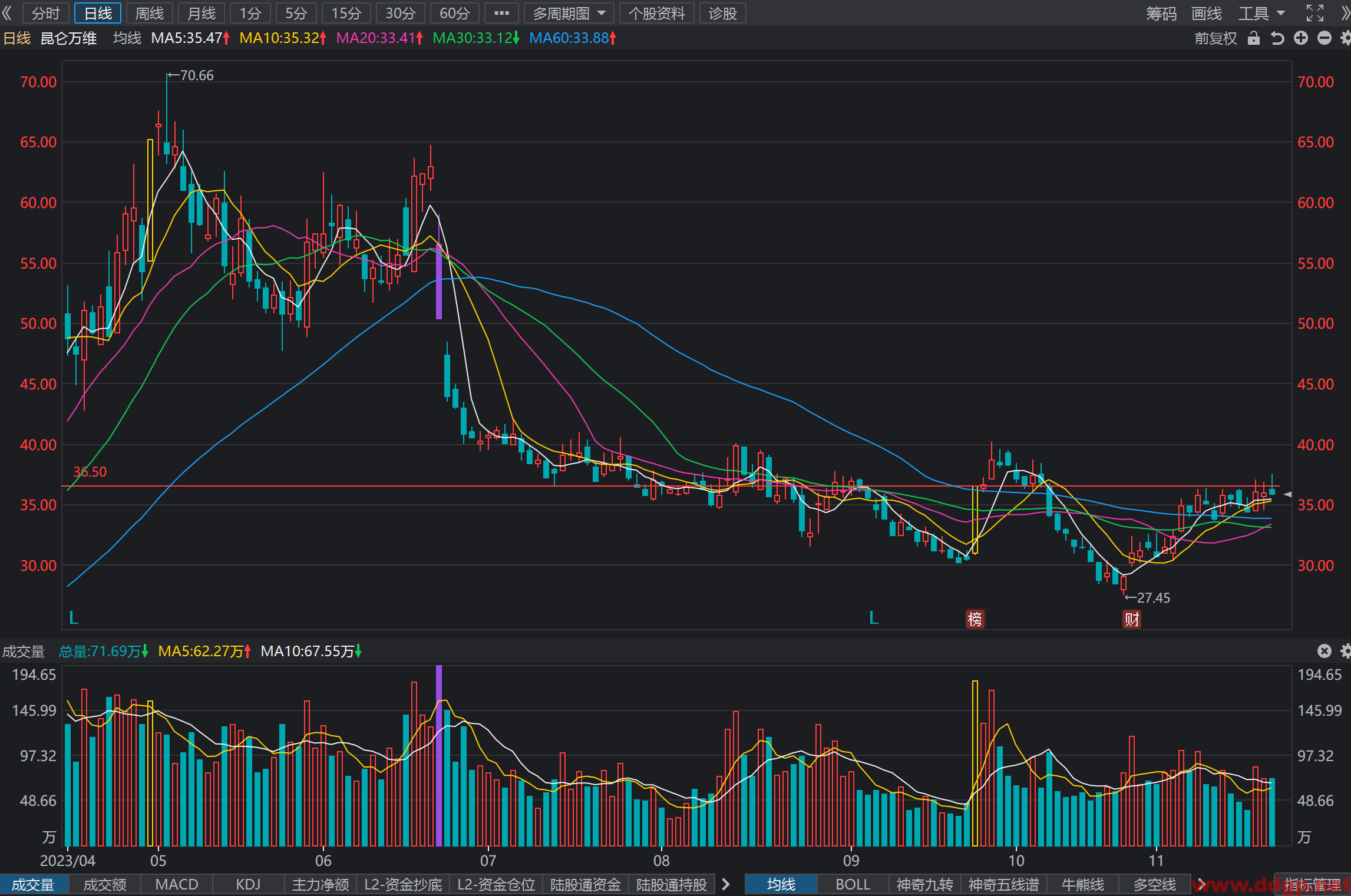Close the 成交量 volume panel

point(1324,651)
